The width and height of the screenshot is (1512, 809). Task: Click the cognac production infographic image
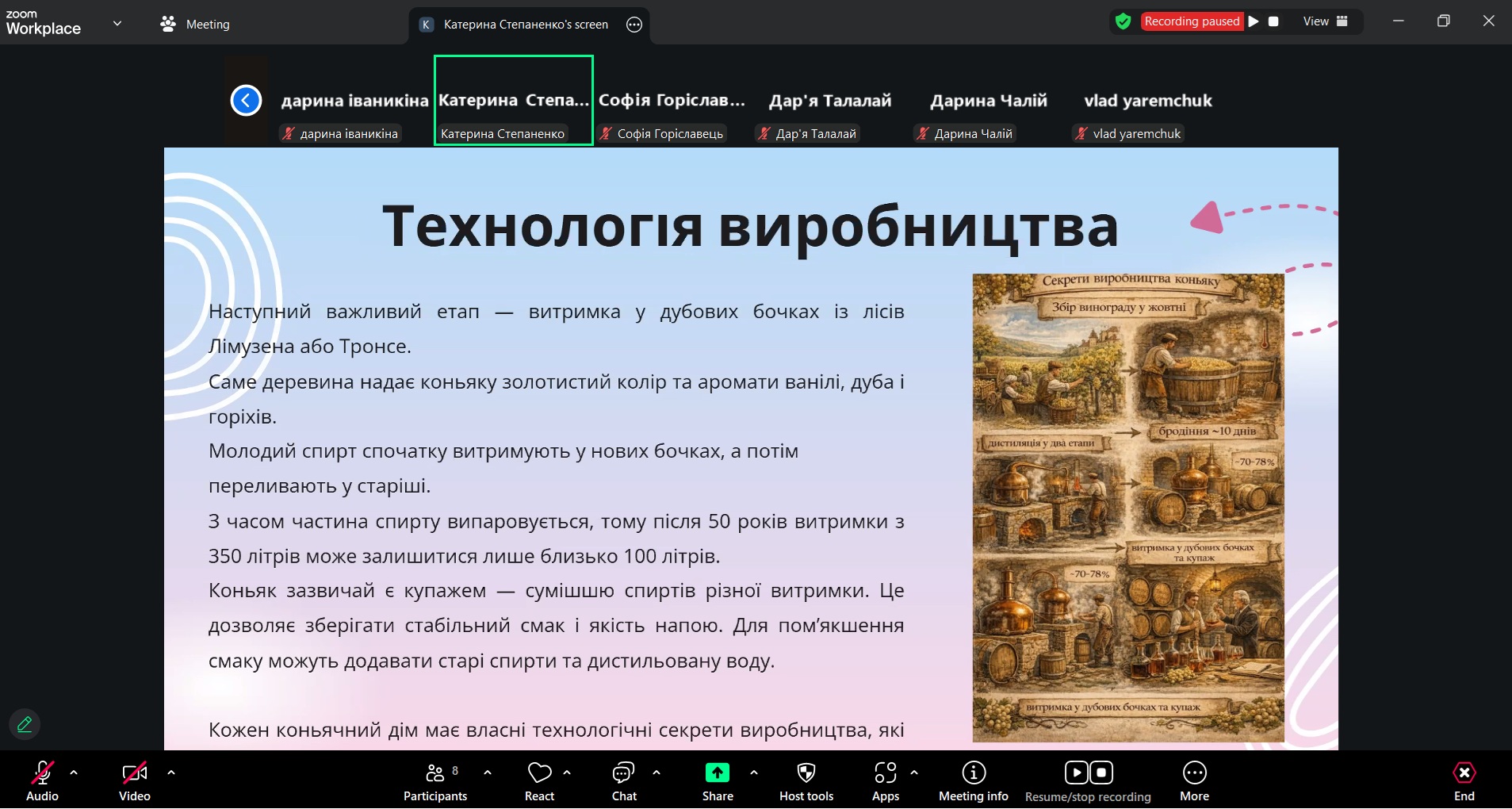(1127, 508)
